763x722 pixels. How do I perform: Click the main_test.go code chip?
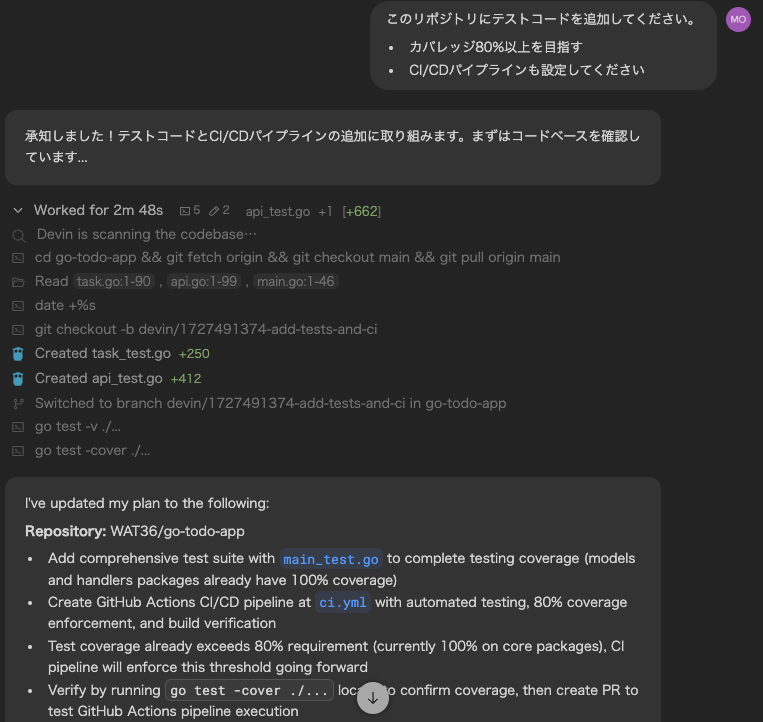click(331, 559)
